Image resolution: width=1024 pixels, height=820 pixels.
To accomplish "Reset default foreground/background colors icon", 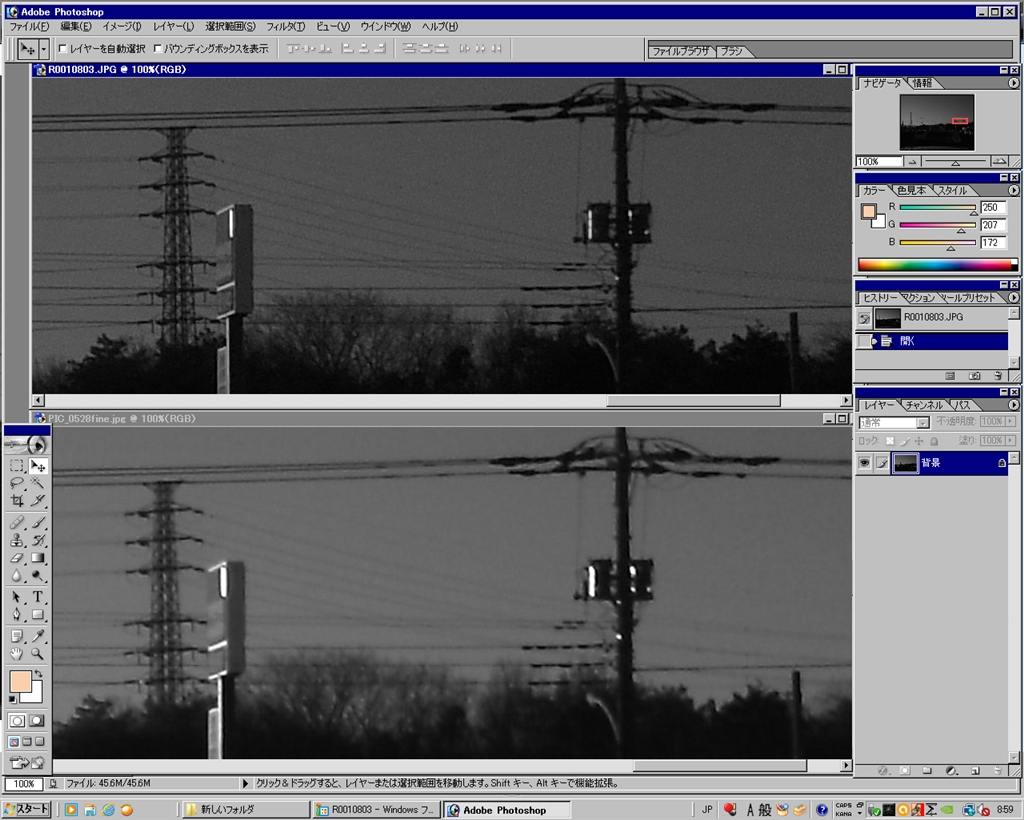I will pos(13,700).
